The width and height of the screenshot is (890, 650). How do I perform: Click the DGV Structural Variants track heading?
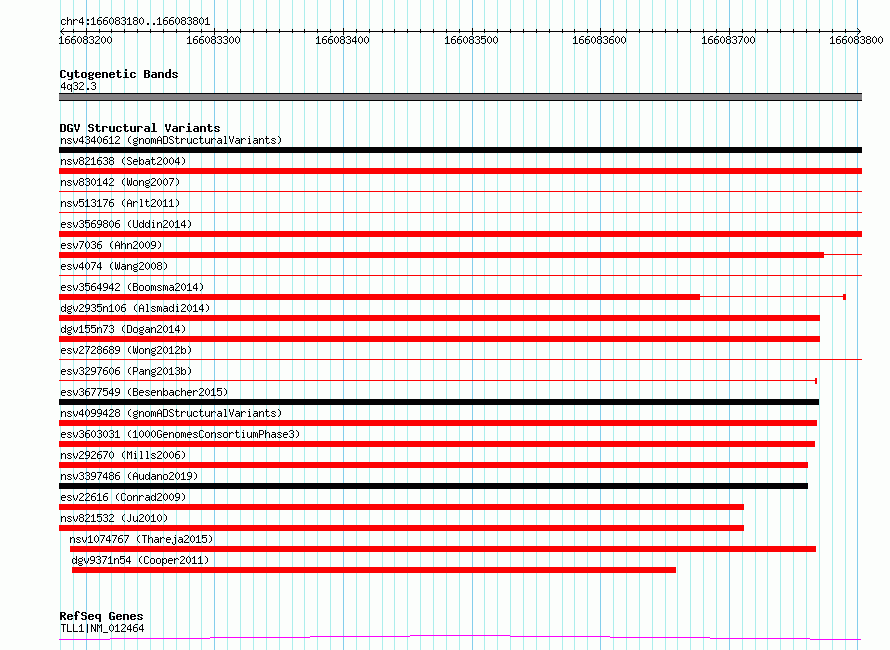(x=140, y=128)
